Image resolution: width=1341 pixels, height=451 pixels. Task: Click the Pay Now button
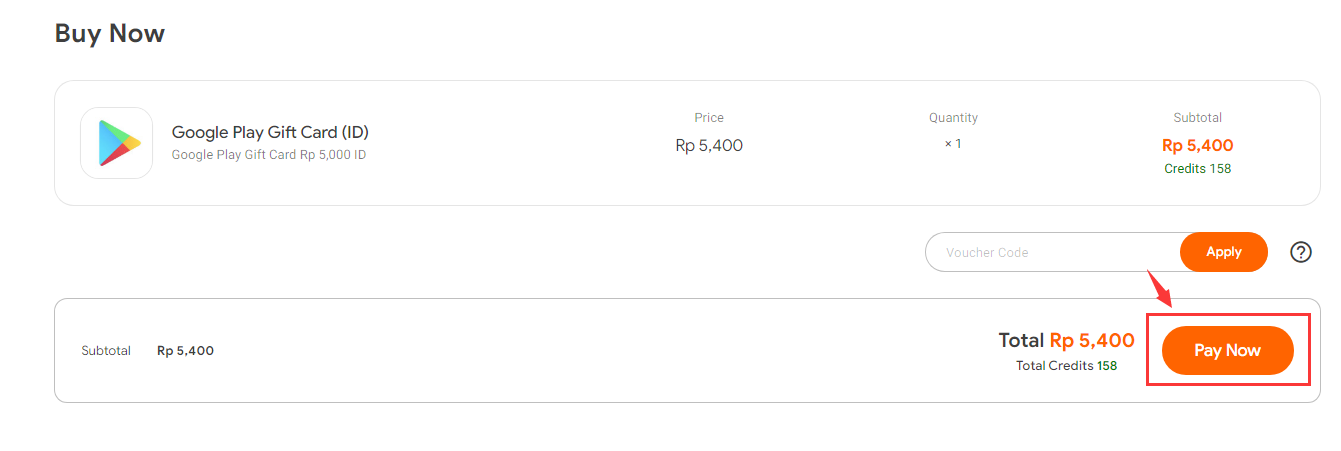[x=1228, y=350]
